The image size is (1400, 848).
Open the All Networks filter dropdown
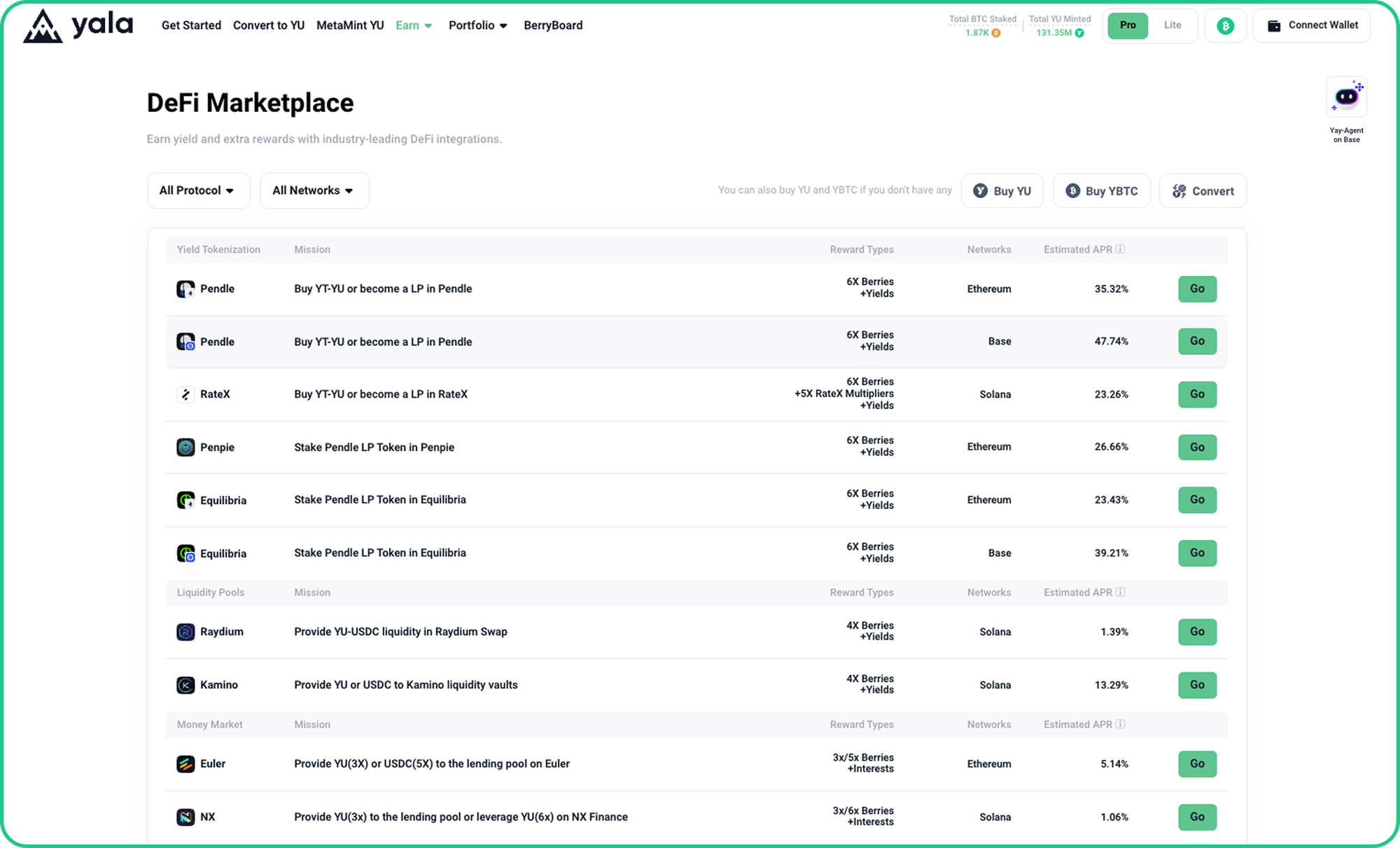click(x=314, y=190)
